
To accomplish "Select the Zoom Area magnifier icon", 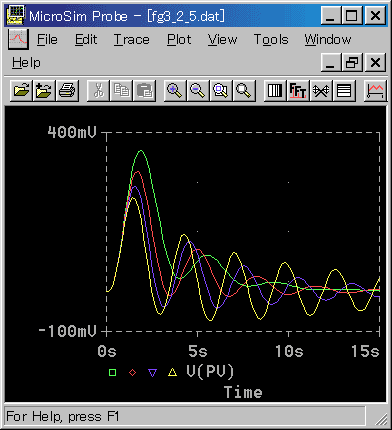I will pos(221,90).
